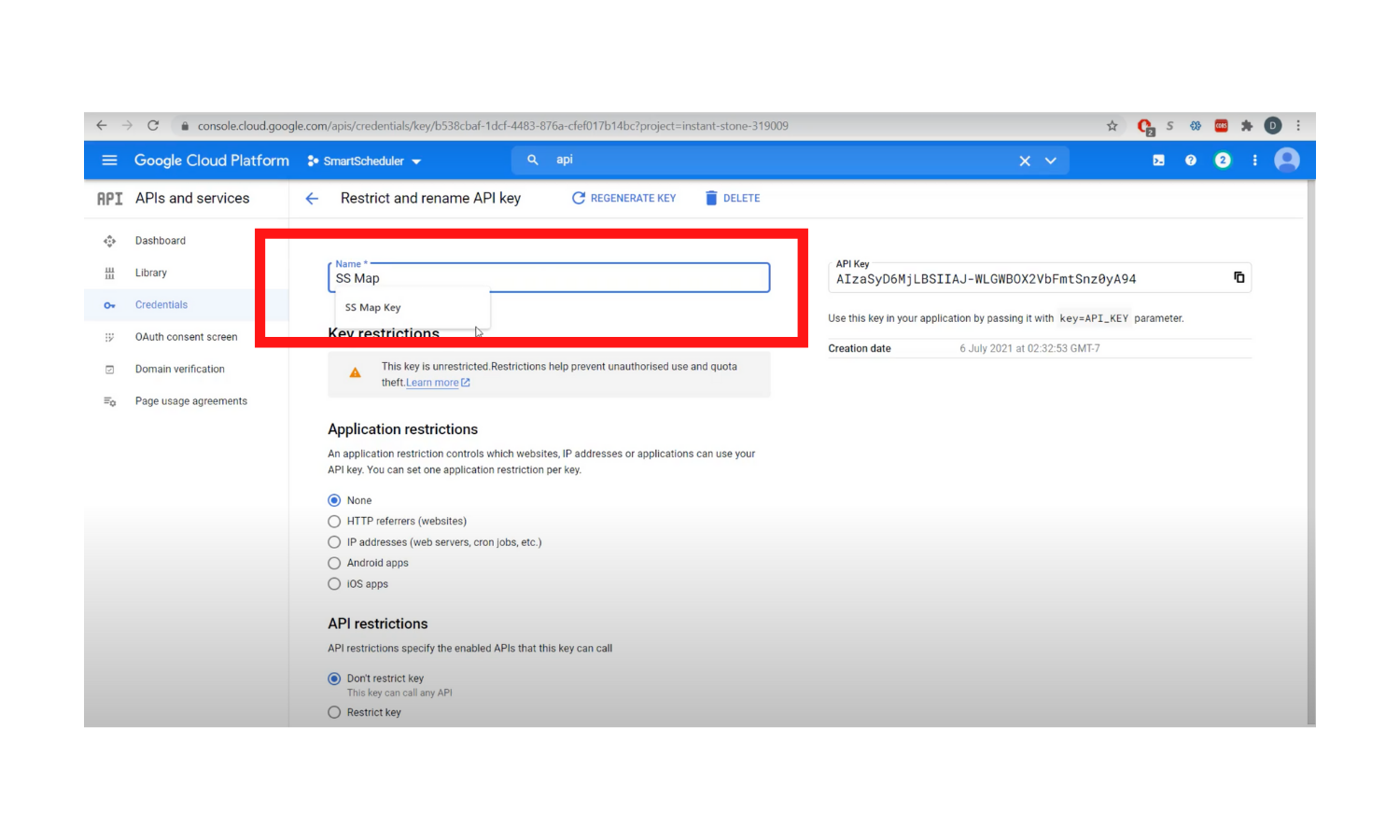Image resolution: width=1400 pixels, height=840 pixels.
Task: Open the SmartScheduler project dropdown
Action: (x=364, y=161)
